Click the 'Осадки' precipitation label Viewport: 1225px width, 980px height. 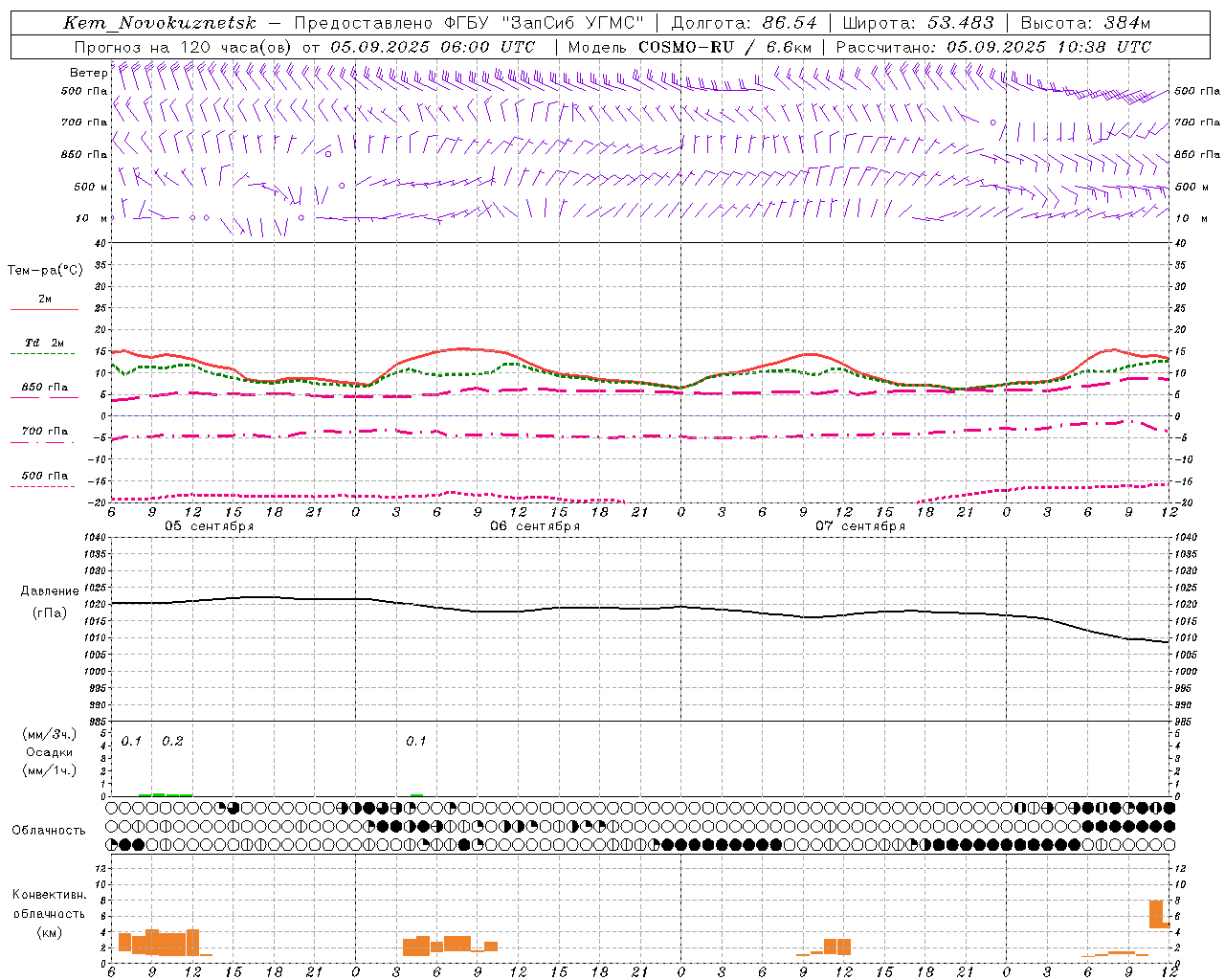coord(49,752)
